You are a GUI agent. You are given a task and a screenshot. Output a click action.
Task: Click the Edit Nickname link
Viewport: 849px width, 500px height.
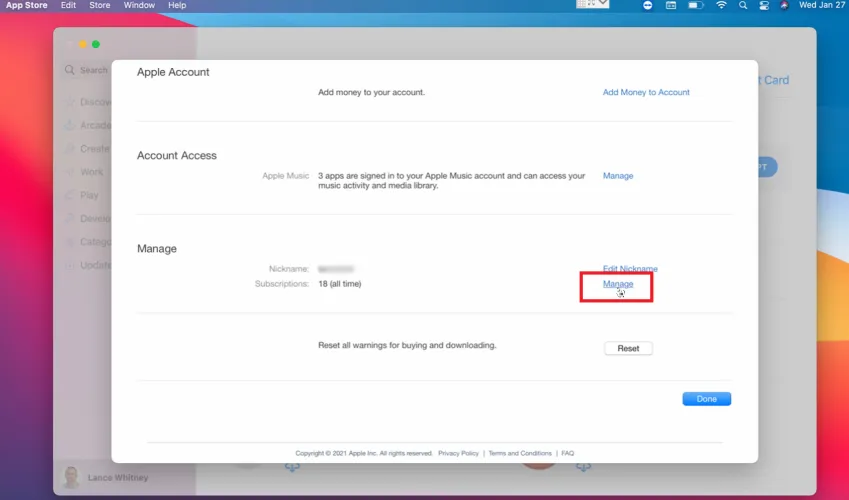[630, 269]
